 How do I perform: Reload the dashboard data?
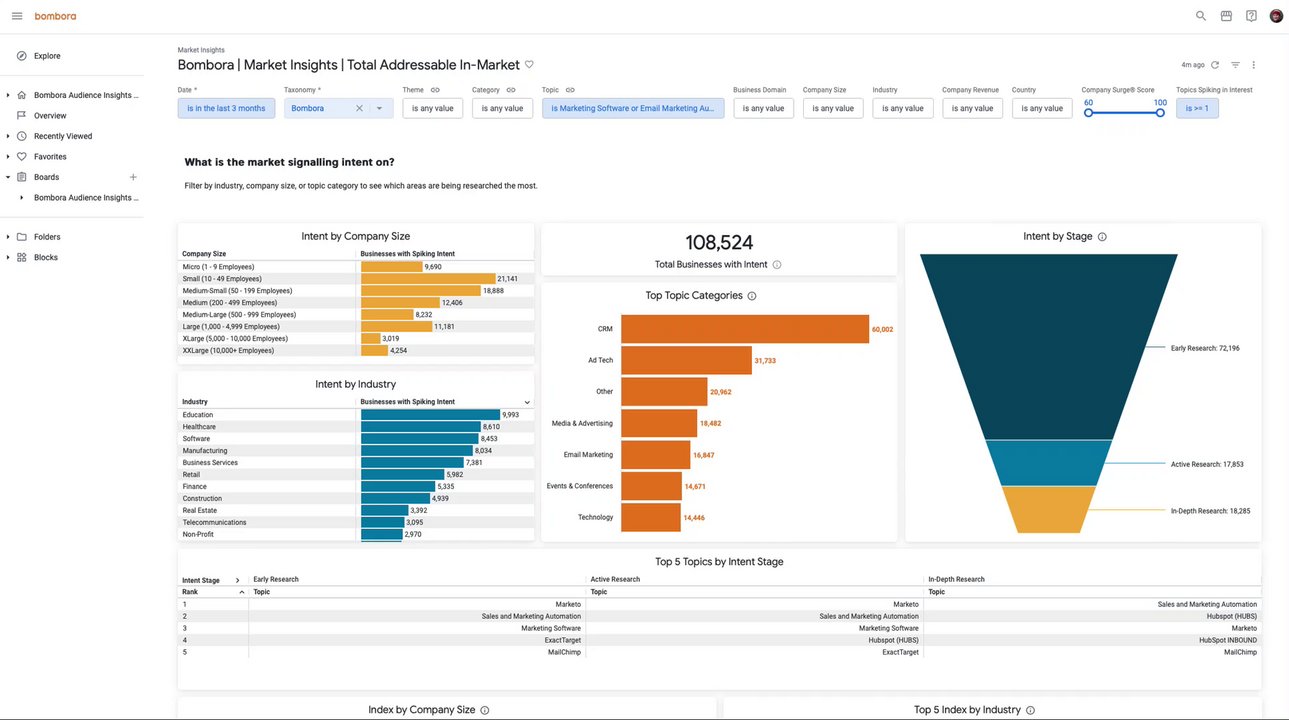1215,65
